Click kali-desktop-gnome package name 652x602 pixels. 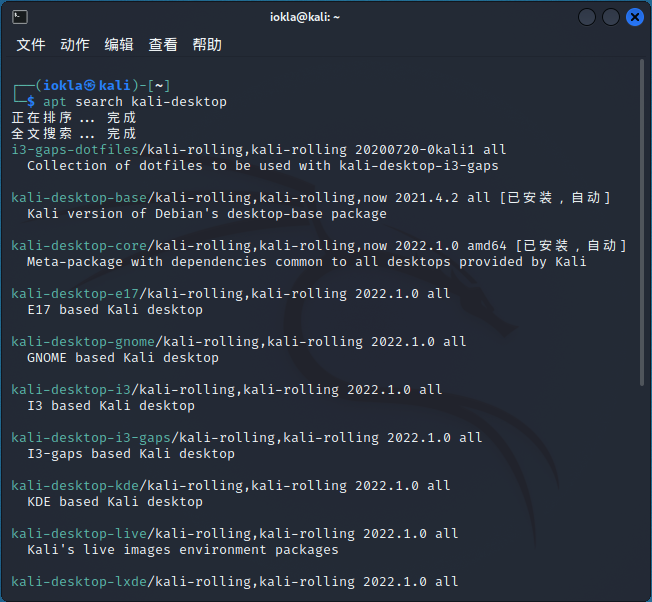coord(83,341)
